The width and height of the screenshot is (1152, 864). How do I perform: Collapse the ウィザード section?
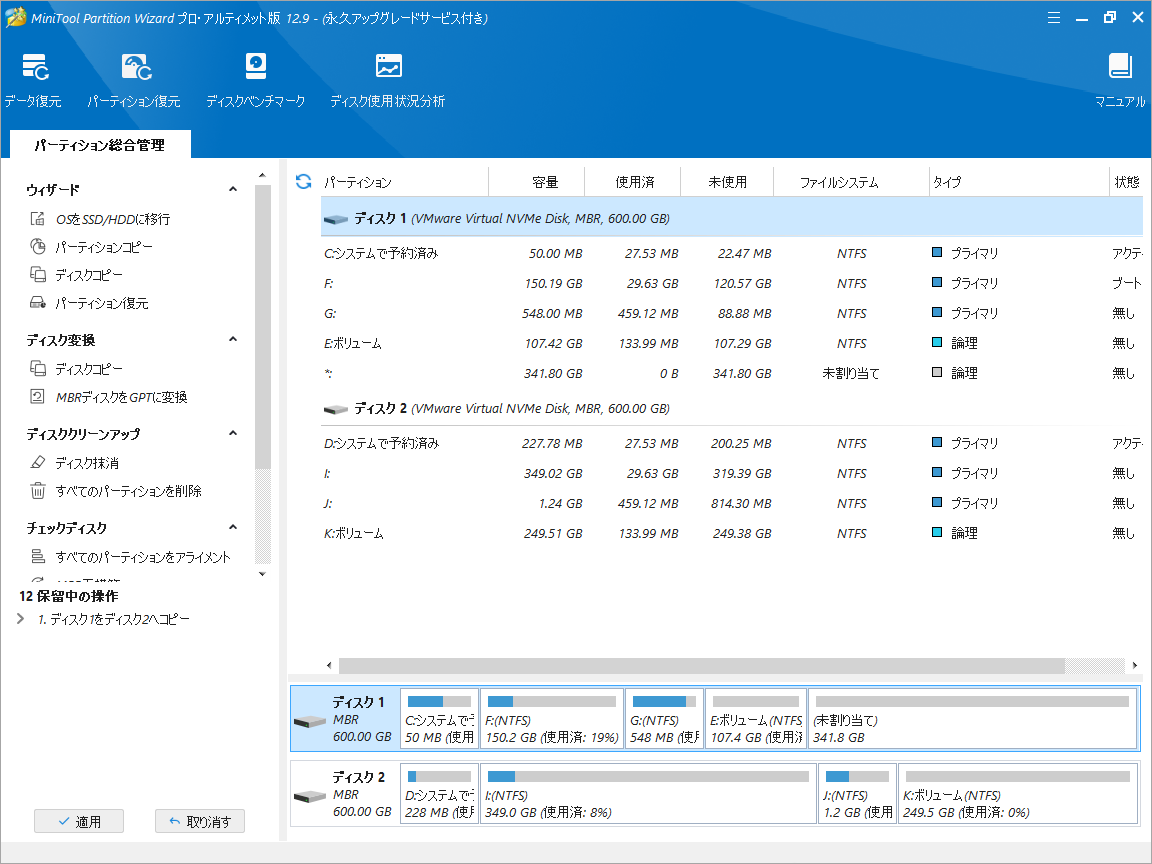[233, 190]
